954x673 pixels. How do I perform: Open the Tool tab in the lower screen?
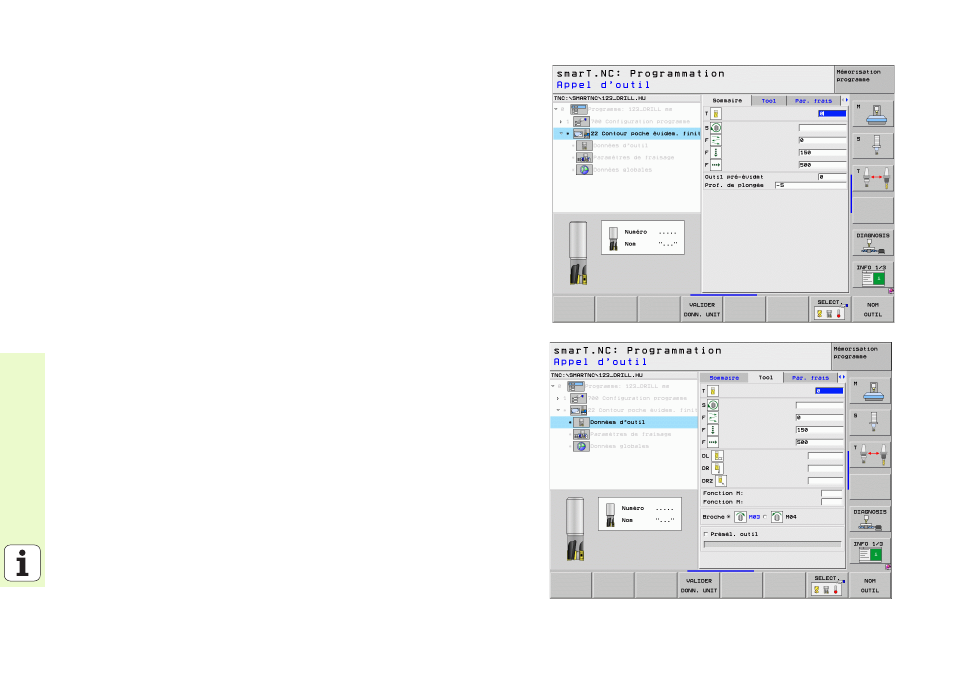point(765,377)
